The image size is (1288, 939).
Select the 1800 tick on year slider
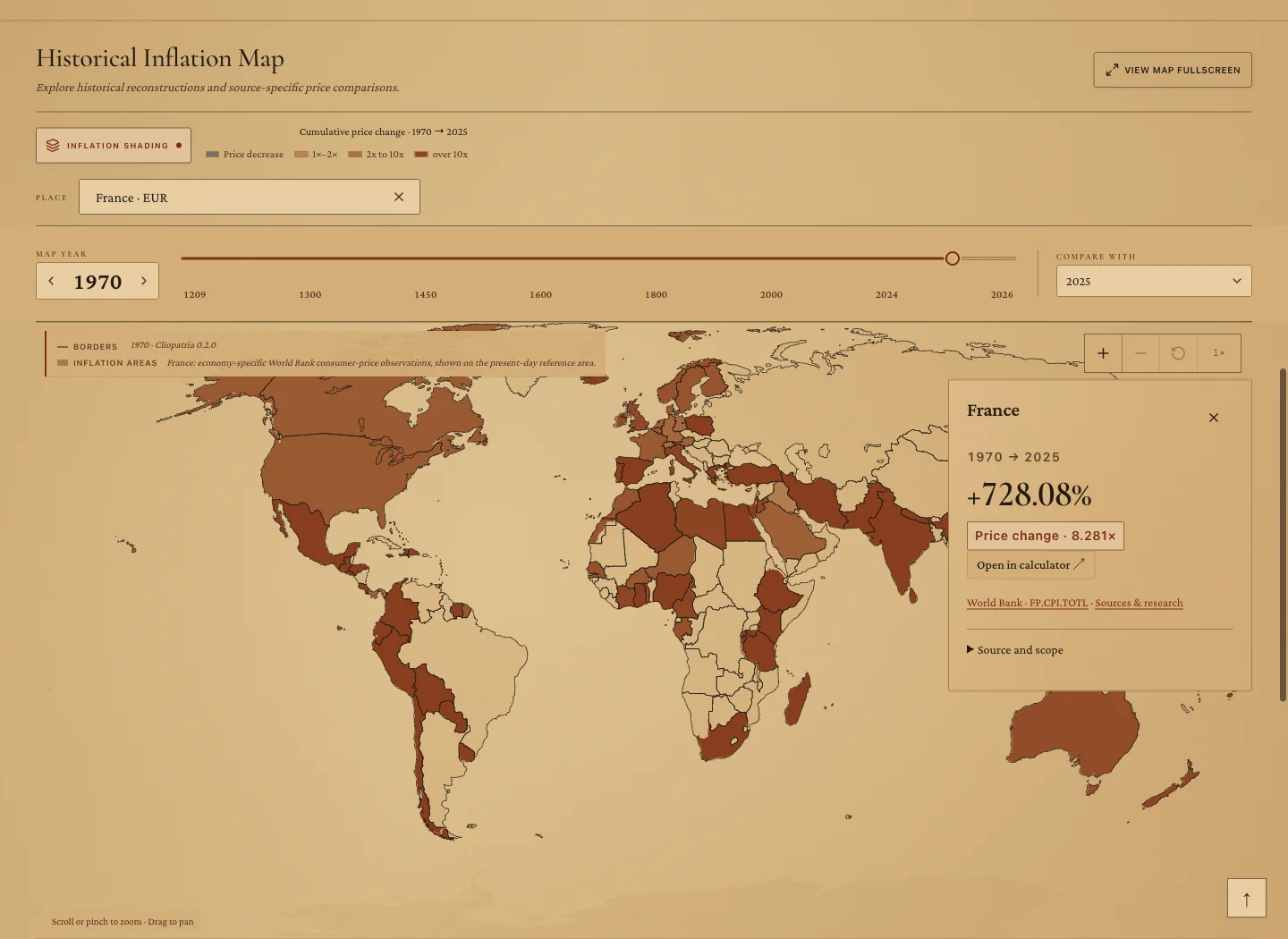click(656, 294)
